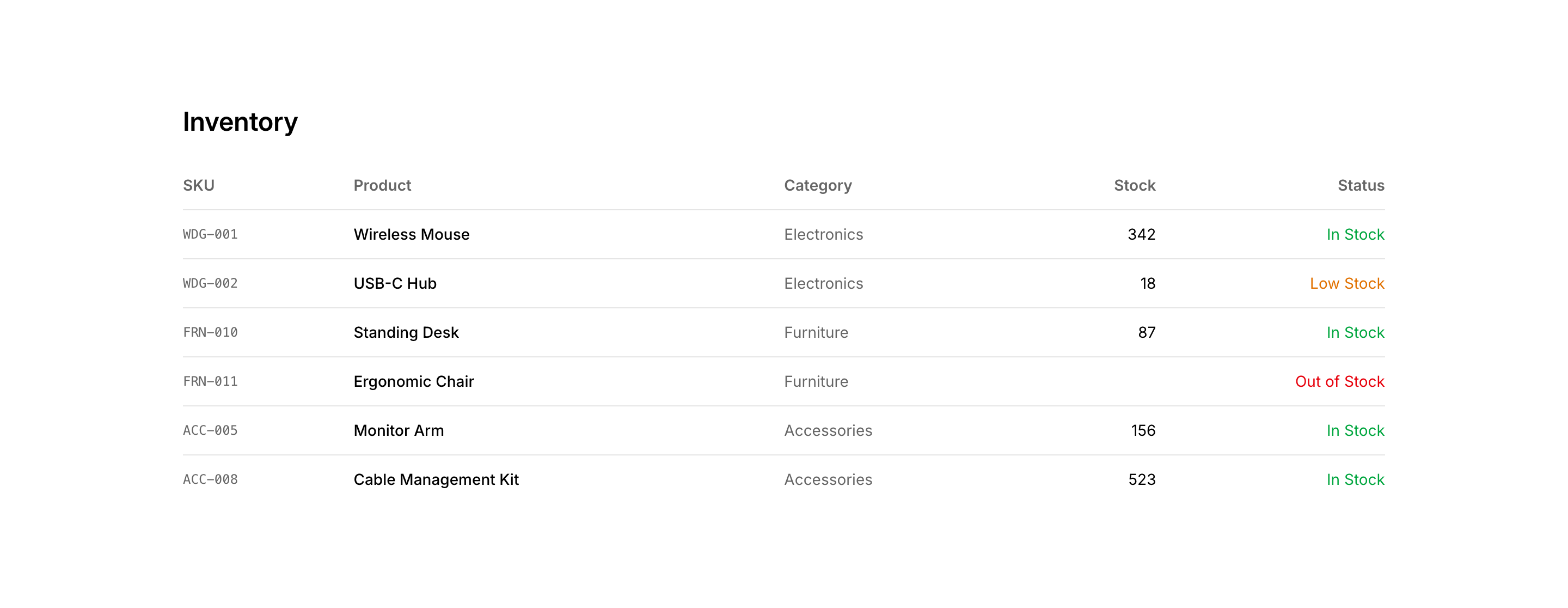Click the Category column header

(817, 185)
